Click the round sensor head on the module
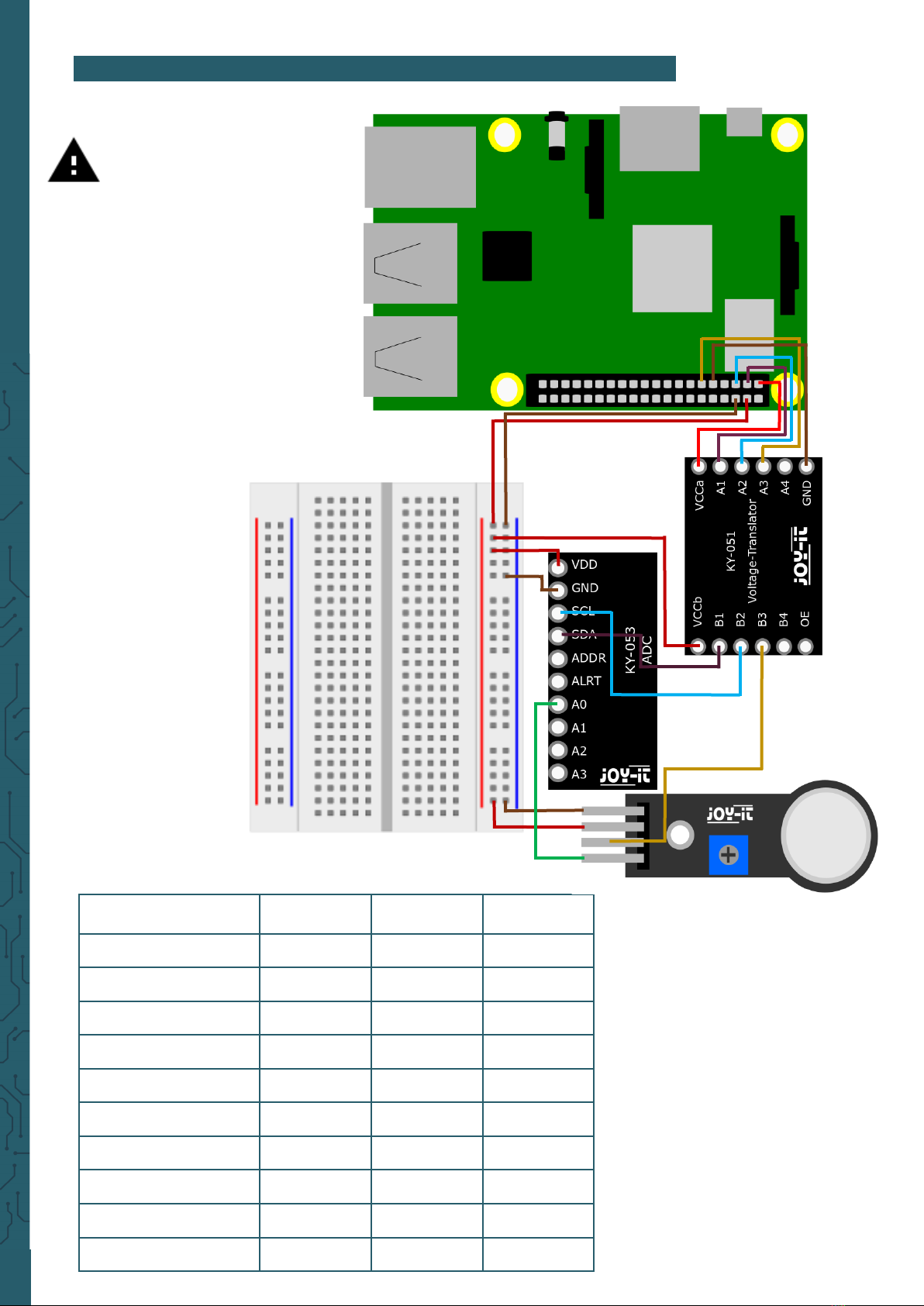Viewport: 924px width, 1306px height. (x=829, y=836)
